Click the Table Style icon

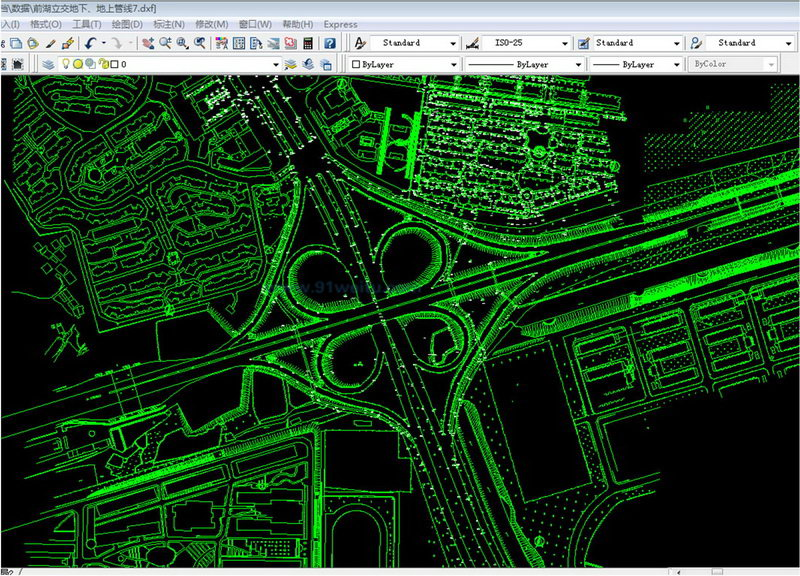[583, 44]
